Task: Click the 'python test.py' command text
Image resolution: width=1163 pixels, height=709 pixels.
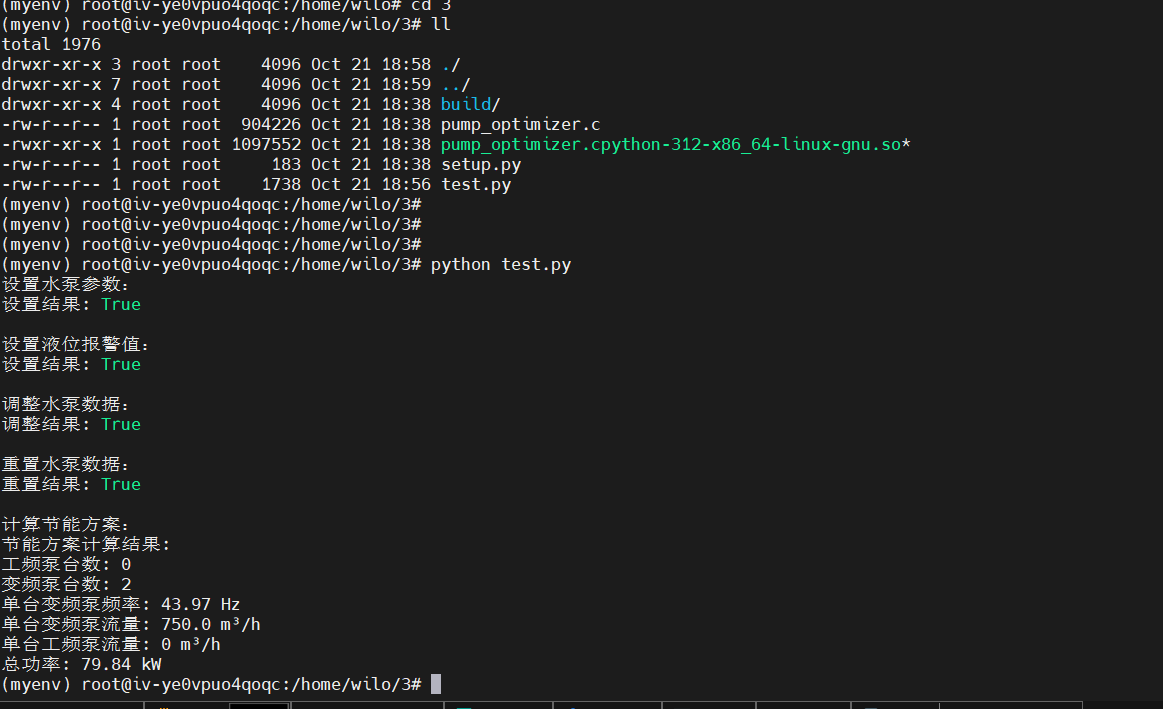Action: [501, 265]
